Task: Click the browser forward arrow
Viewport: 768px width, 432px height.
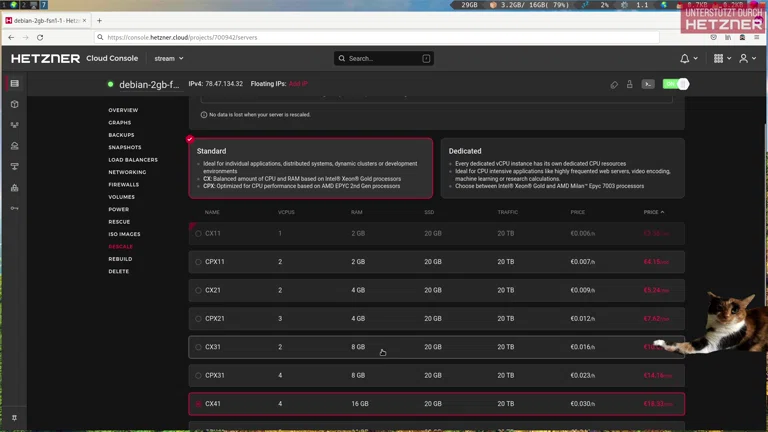Action: pos(25,37)
